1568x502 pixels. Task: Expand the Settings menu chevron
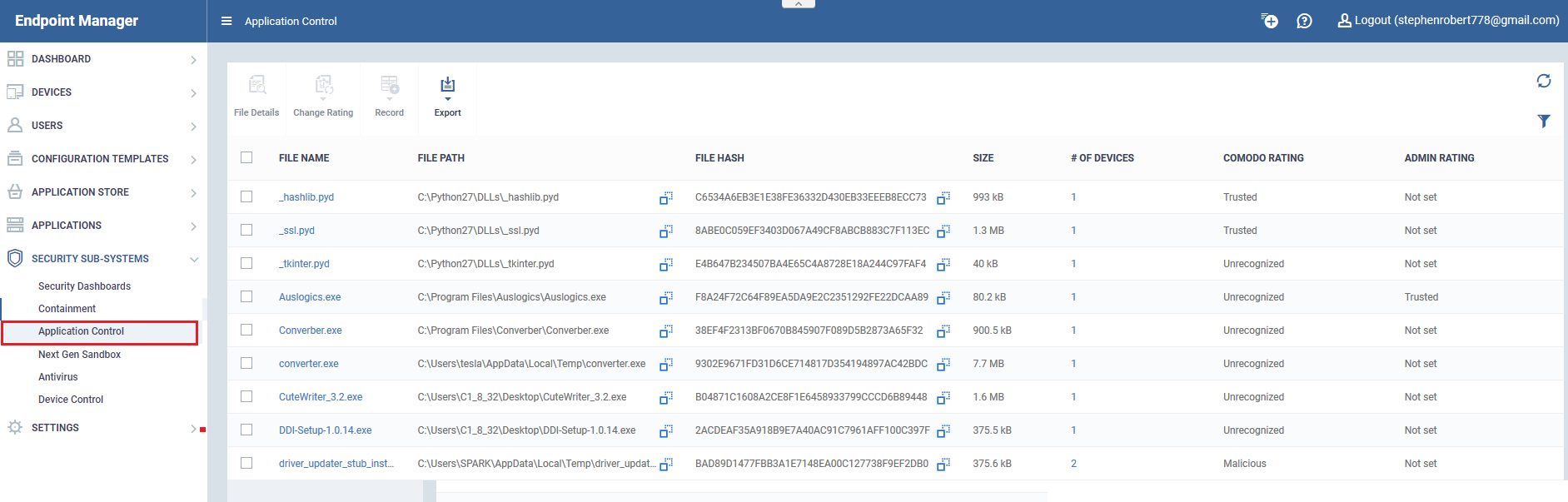coord(193,429)
